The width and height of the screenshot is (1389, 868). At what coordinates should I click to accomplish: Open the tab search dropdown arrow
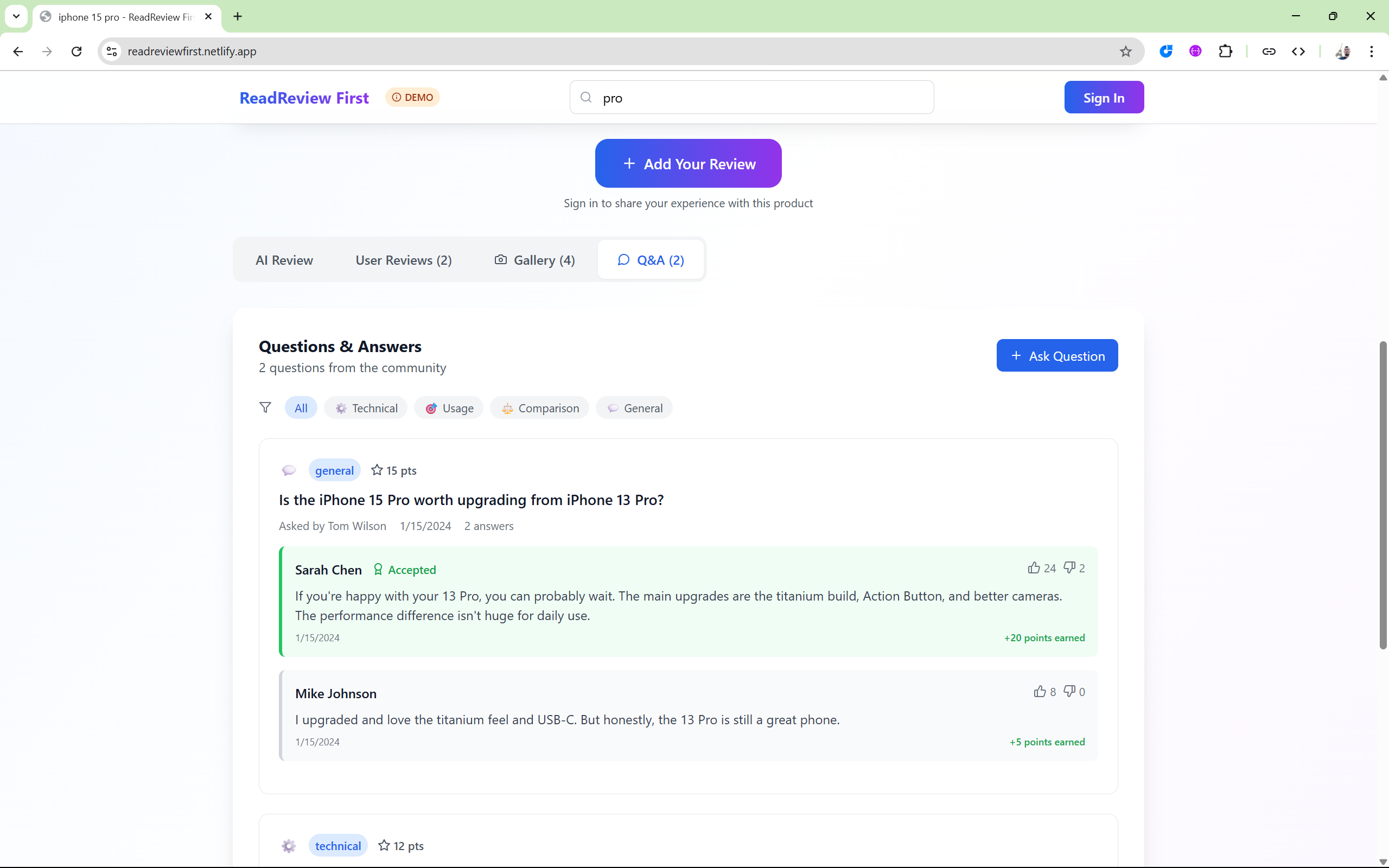pos(16,16)
